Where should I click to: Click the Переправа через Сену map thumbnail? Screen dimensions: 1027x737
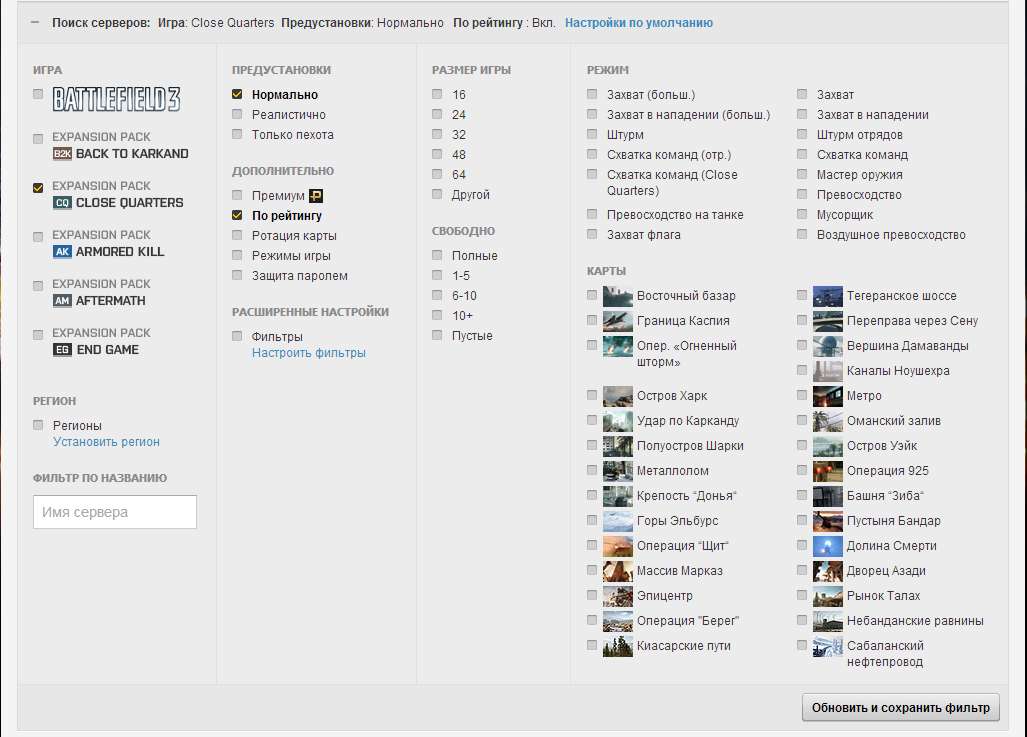(x=827, y=321)
